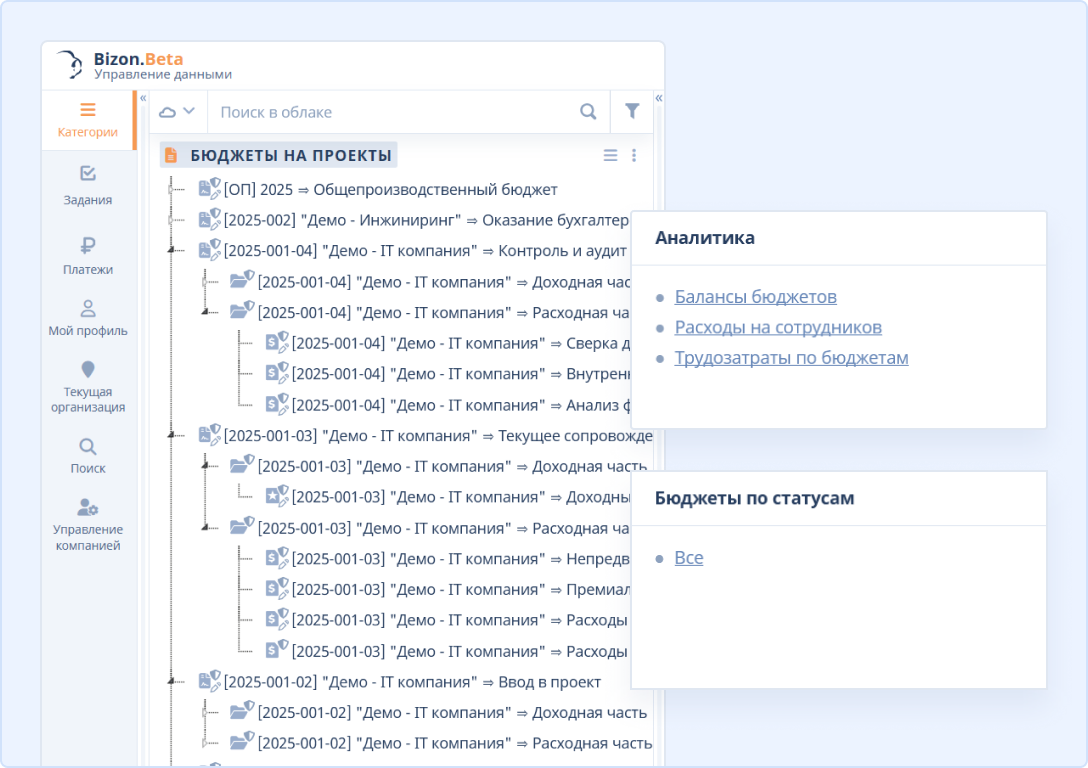Open Задания in the sidebar
This screenshot has width=1088, height=768.
87,186
